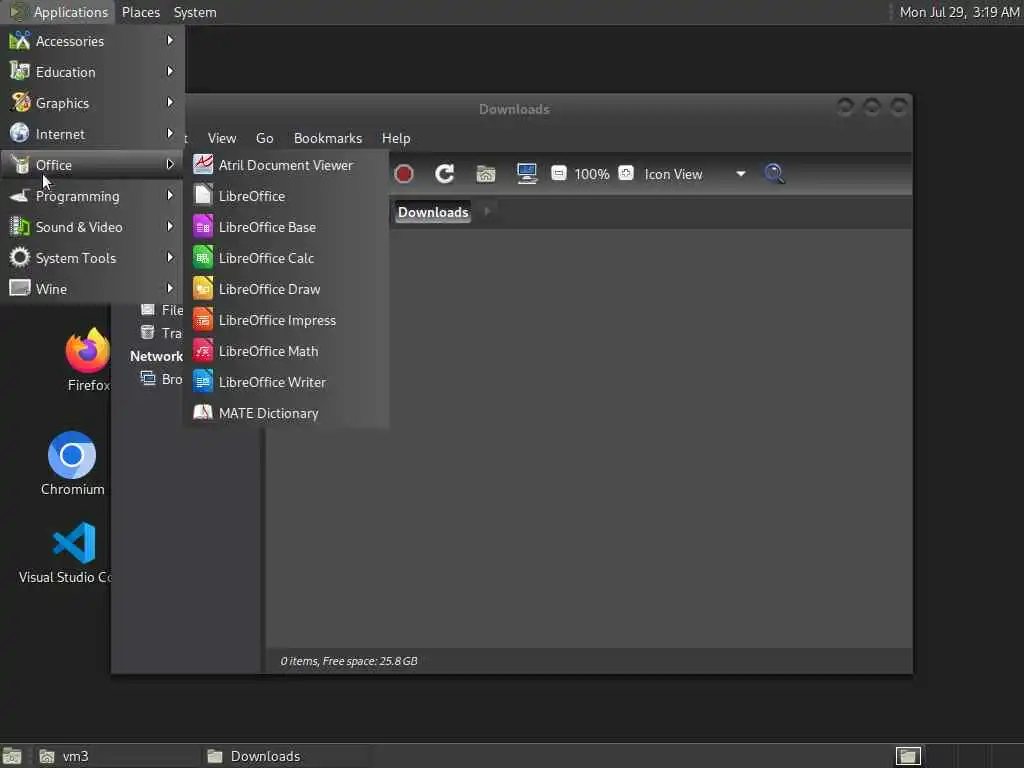Open the Go menu
The image size is (1024, 768).
click(x=264, y=138)
